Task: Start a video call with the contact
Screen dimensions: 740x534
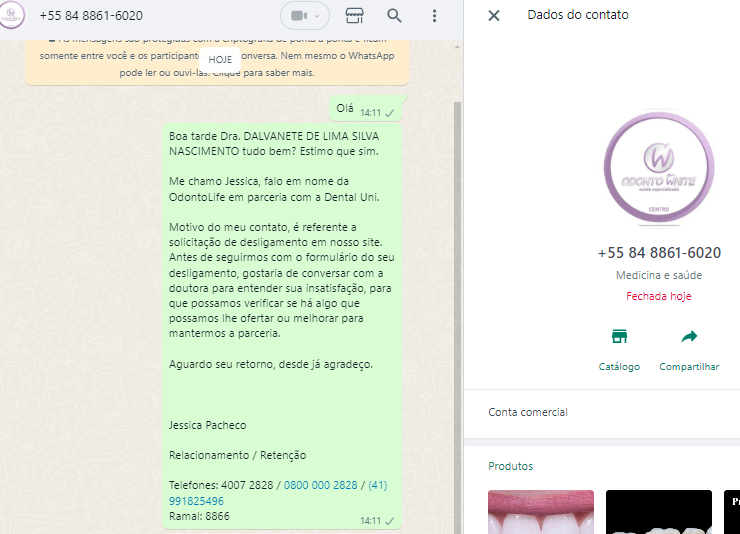Action: [x=299, y=16]
